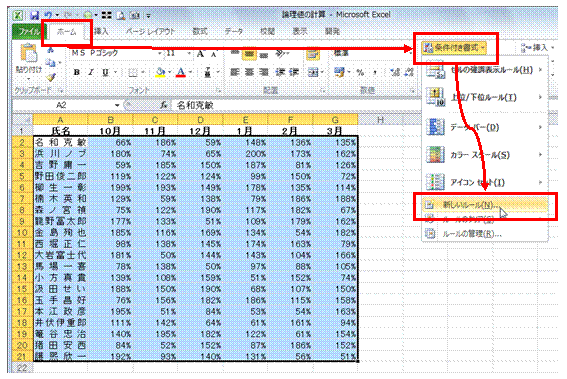The image size is (567, 379).
Task: Expand アイコン セット(I) submenu
Action: (x=485, y=182)
